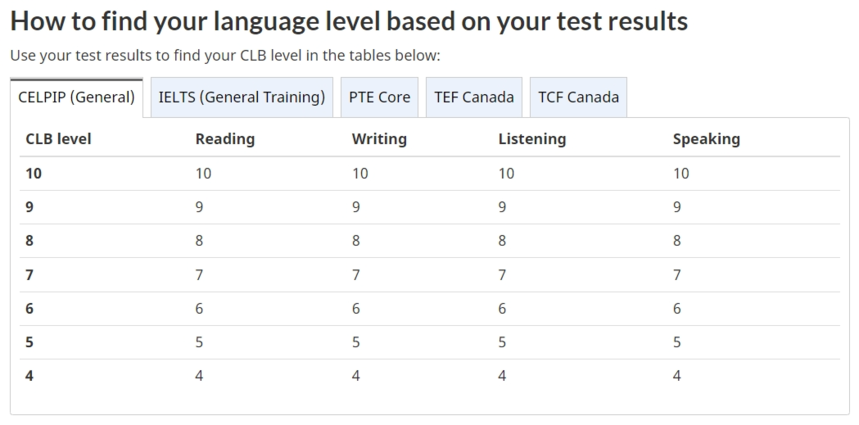Click the "How to find your language level" heading
Viewport: 859px width, 425px height.
[349, 21]
